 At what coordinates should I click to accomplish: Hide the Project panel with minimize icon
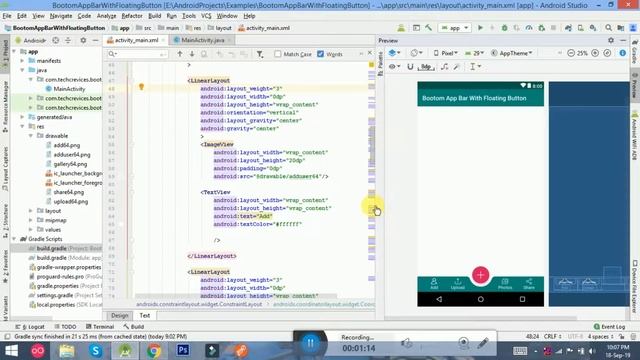95,40
